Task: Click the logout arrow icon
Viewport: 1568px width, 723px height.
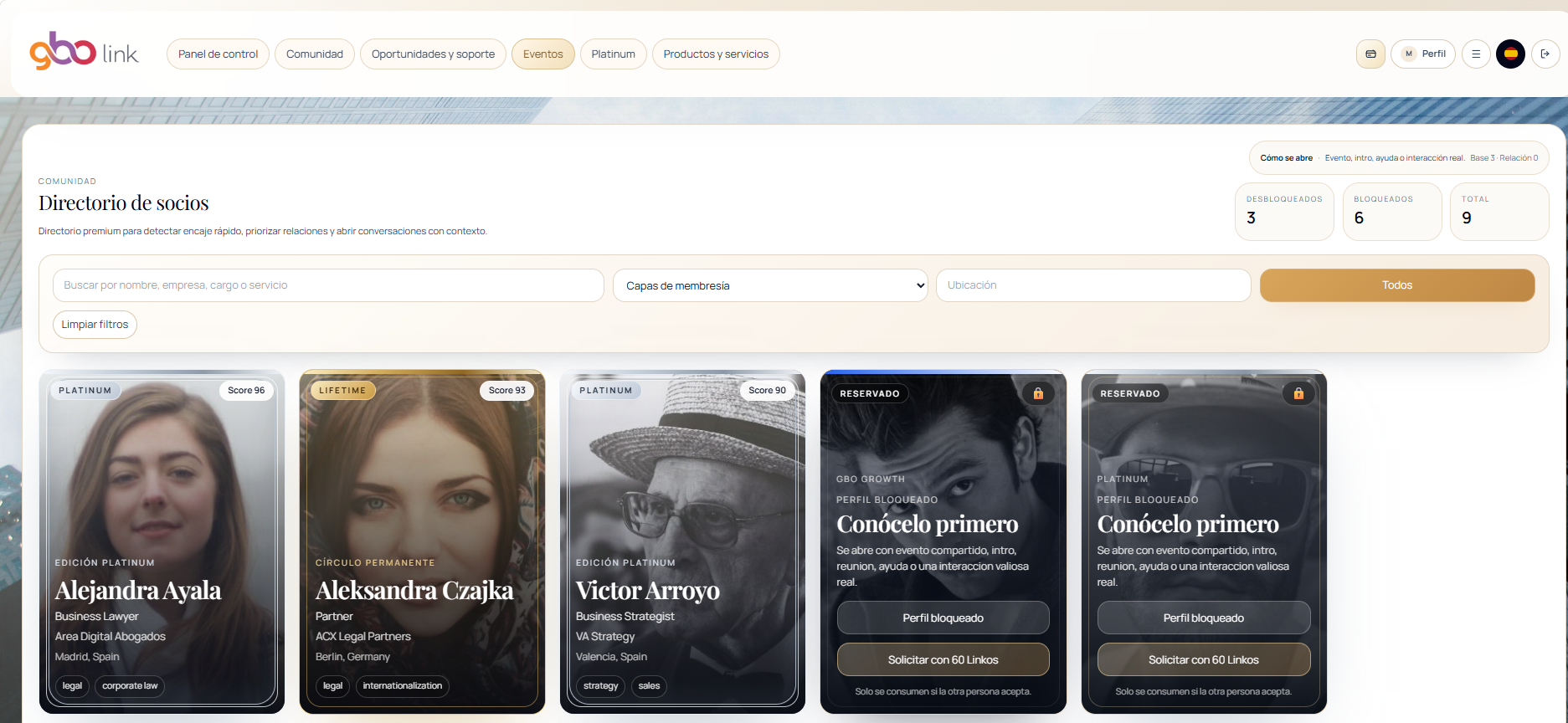Action: coord(1545,54)
